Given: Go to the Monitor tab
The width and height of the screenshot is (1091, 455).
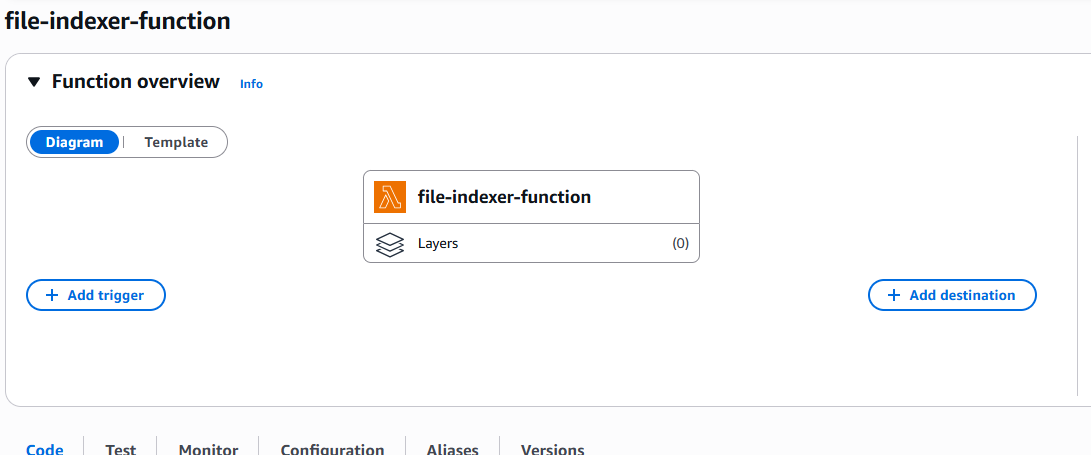Looking at the screenshot, I should coord(208,449).
